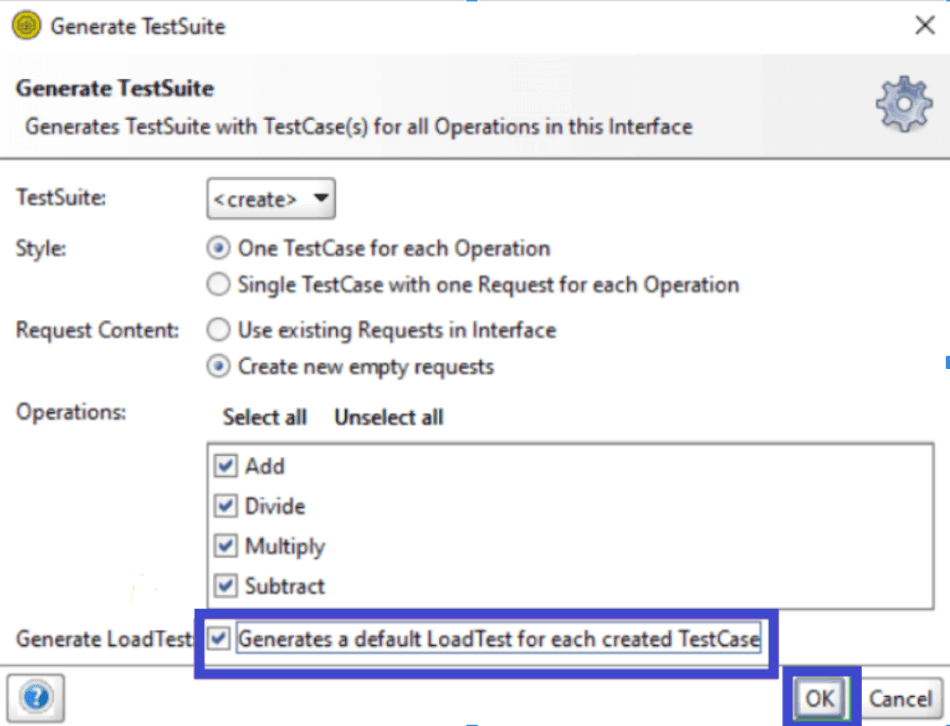
Task: Click the SoapUI logo in title bar
Action: click(x=26, y=26)
